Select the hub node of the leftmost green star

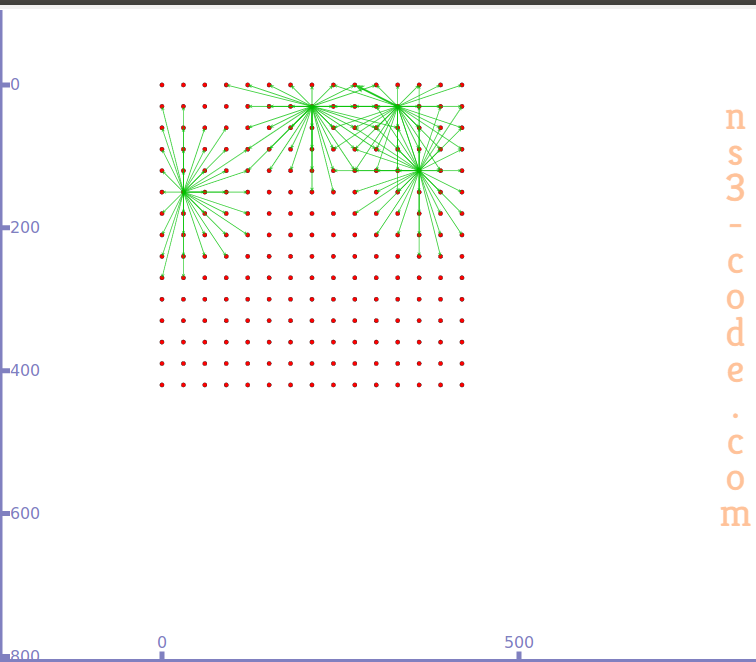click(183, 192)
